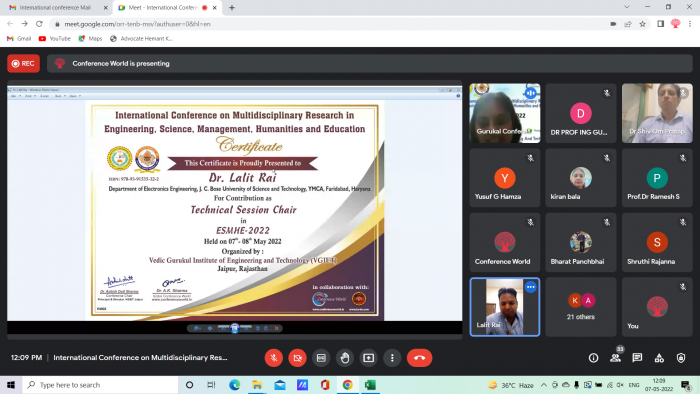
Task: Open chat with everyone panel
Action: (x=637, y=358)
